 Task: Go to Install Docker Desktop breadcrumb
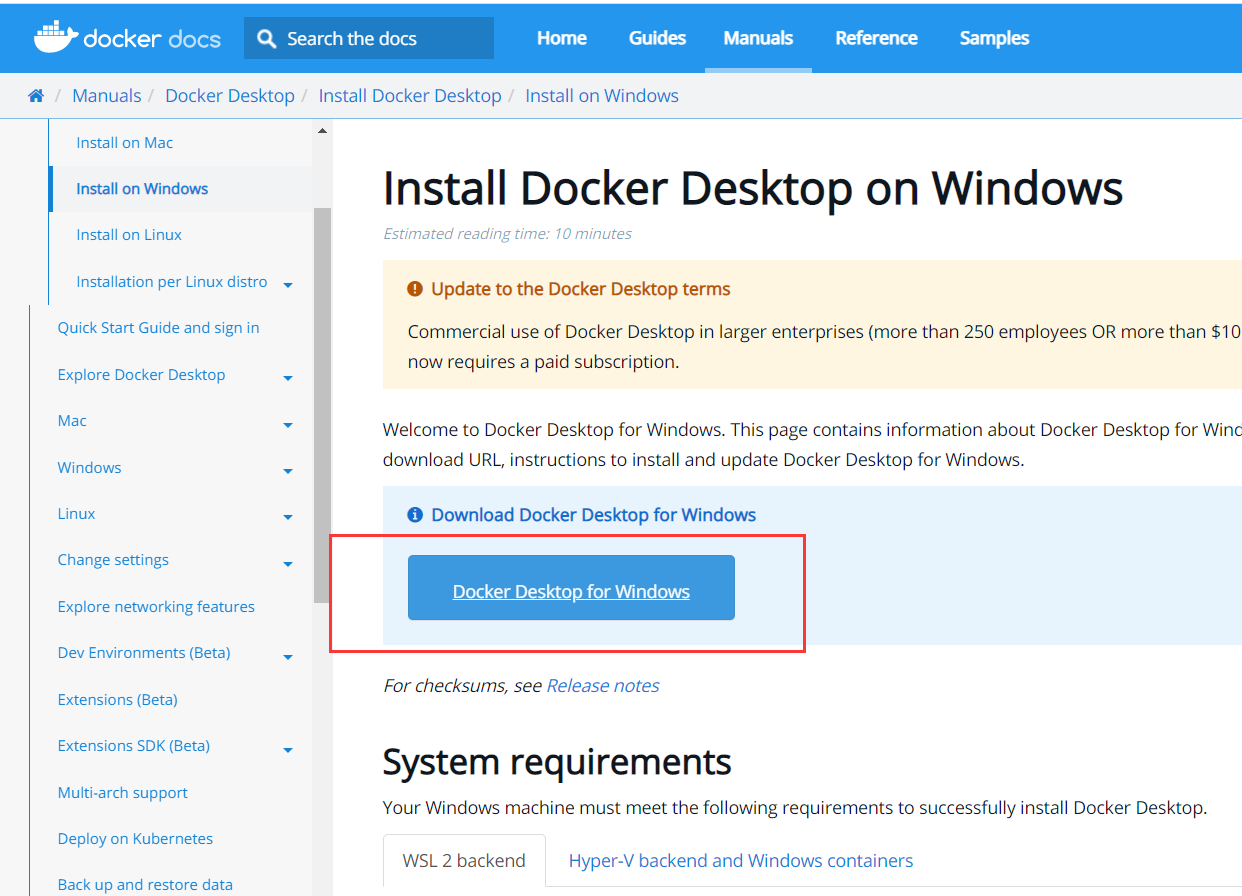click(x=410, y=96)
